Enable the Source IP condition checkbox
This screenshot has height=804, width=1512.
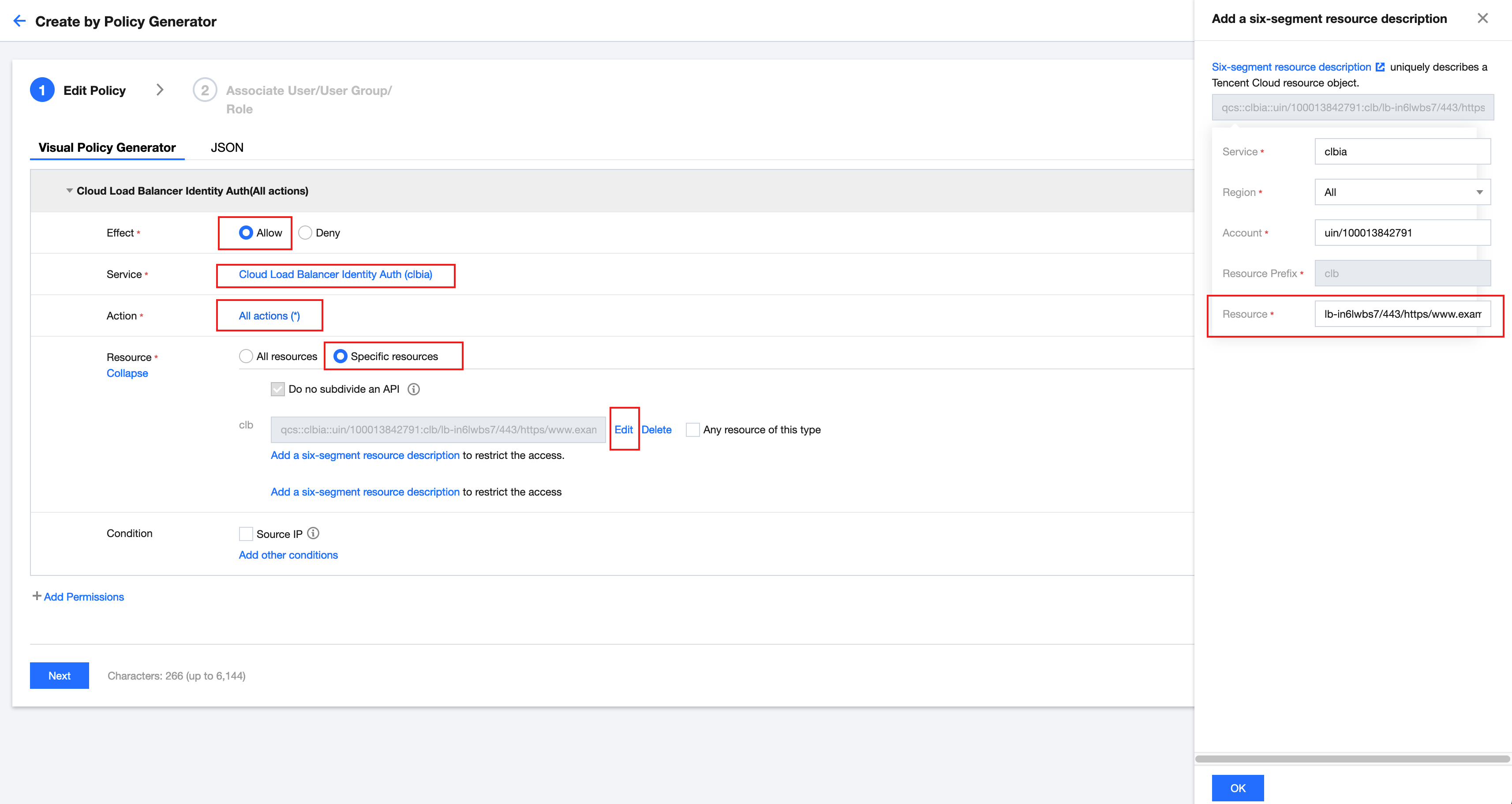pyautogui.click(x=246, y=533)
